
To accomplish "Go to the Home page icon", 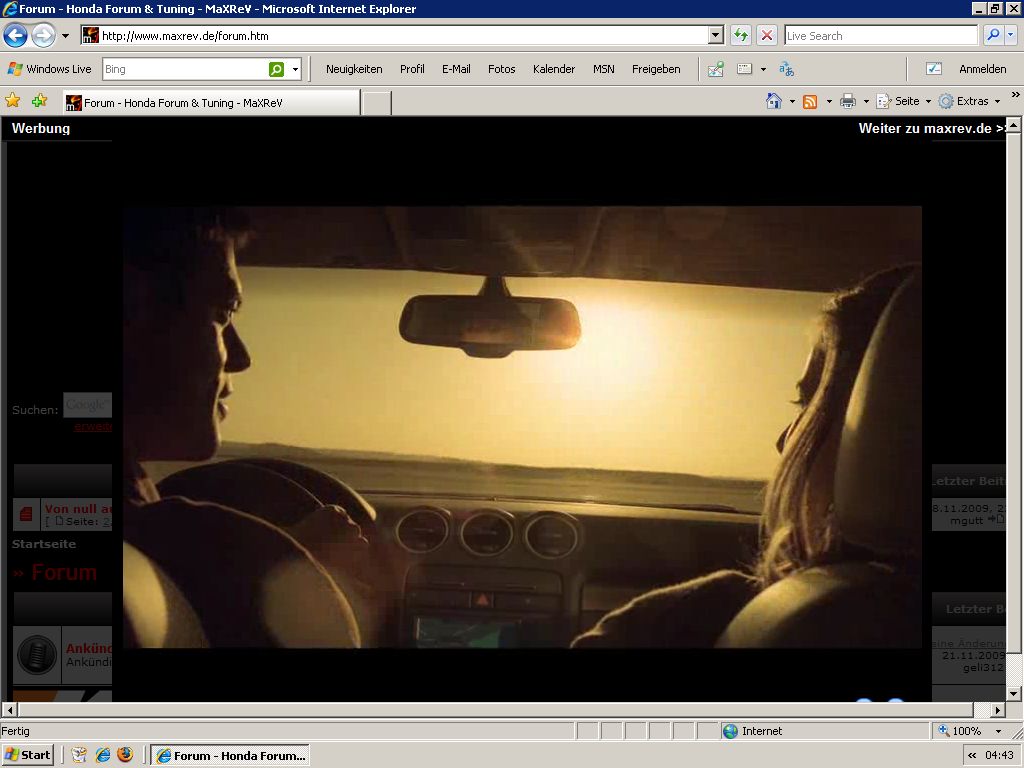I will 773,101.
